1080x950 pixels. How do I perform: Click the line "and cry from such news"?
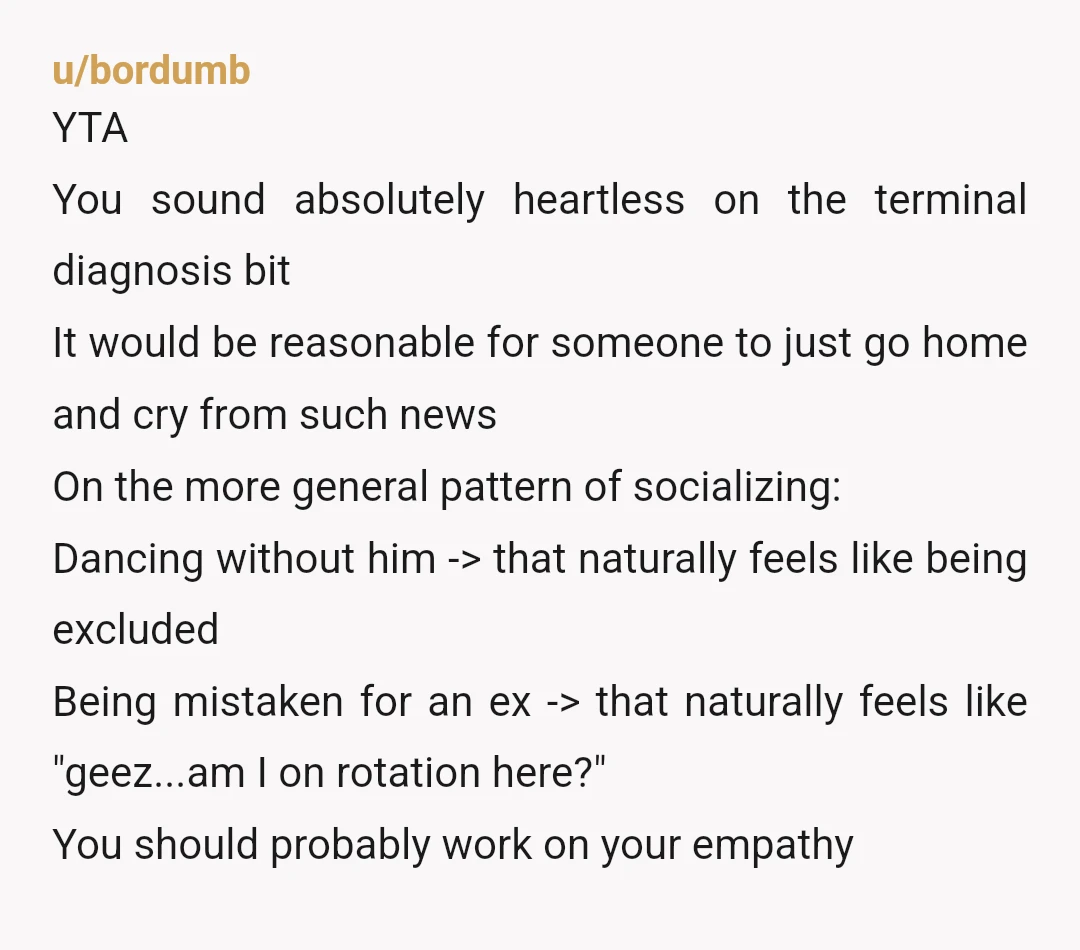pos(274,415)
